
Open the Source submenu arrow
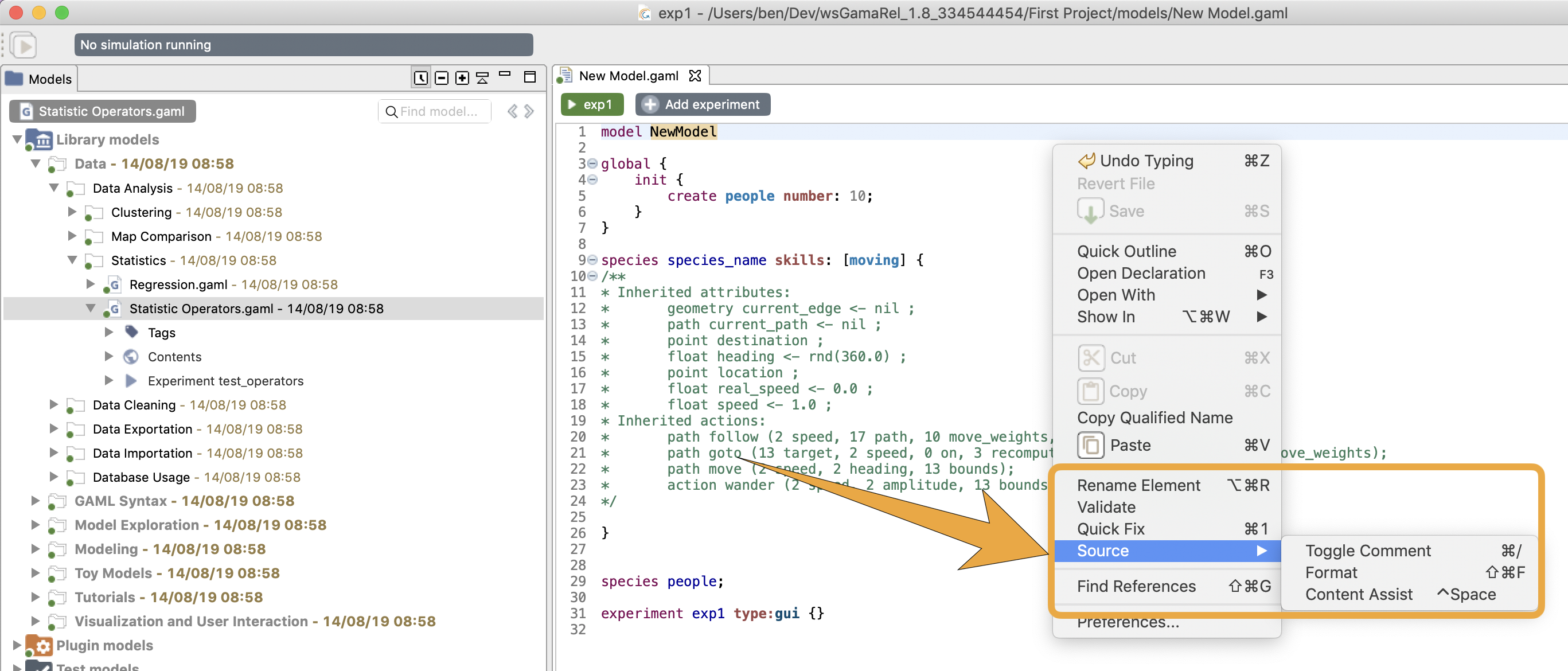1262,551
